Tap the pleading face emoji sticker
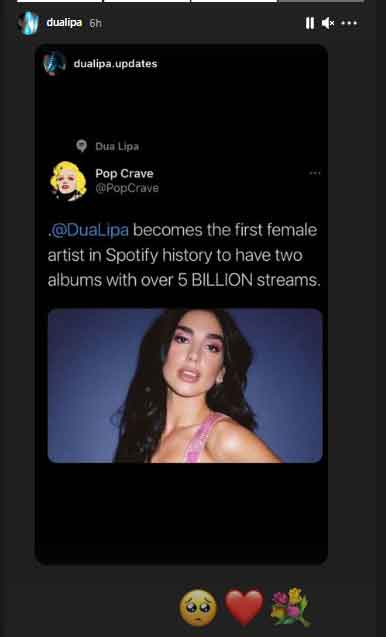Image resolution: width=386 pixels, height=637 pixels. click(198, 608)
